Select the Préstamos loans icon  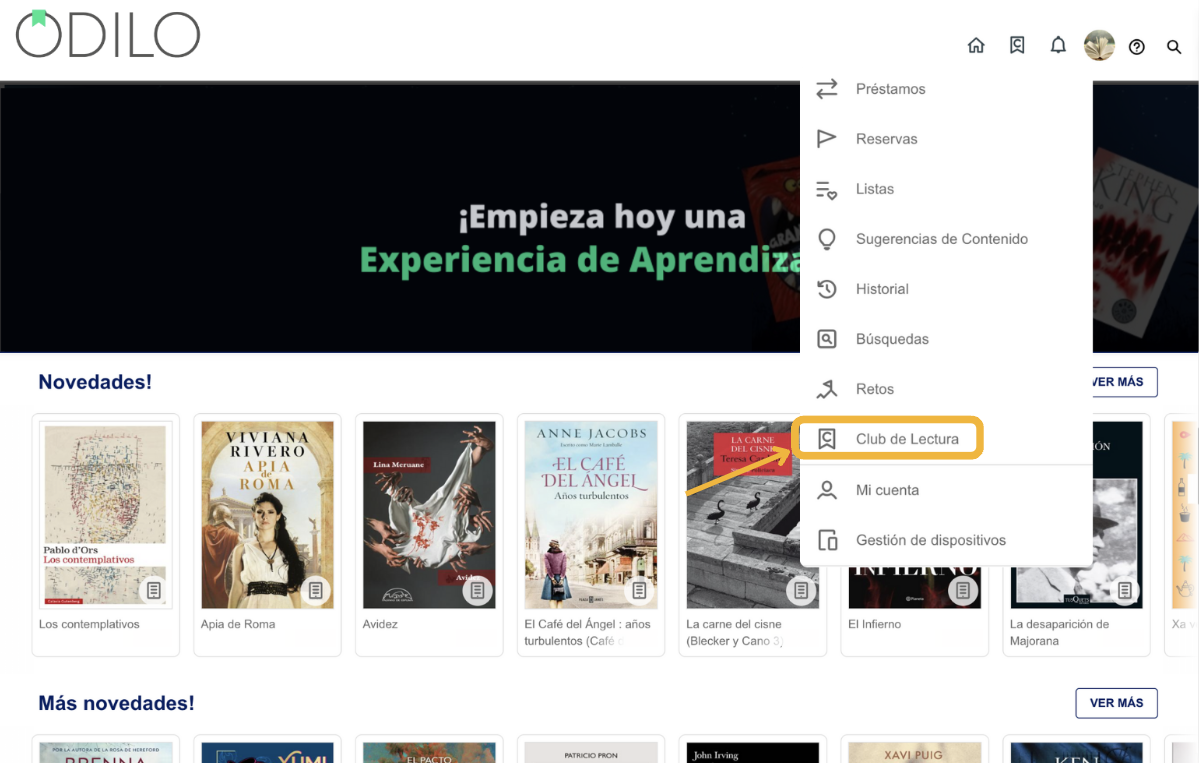click(827, 89)
